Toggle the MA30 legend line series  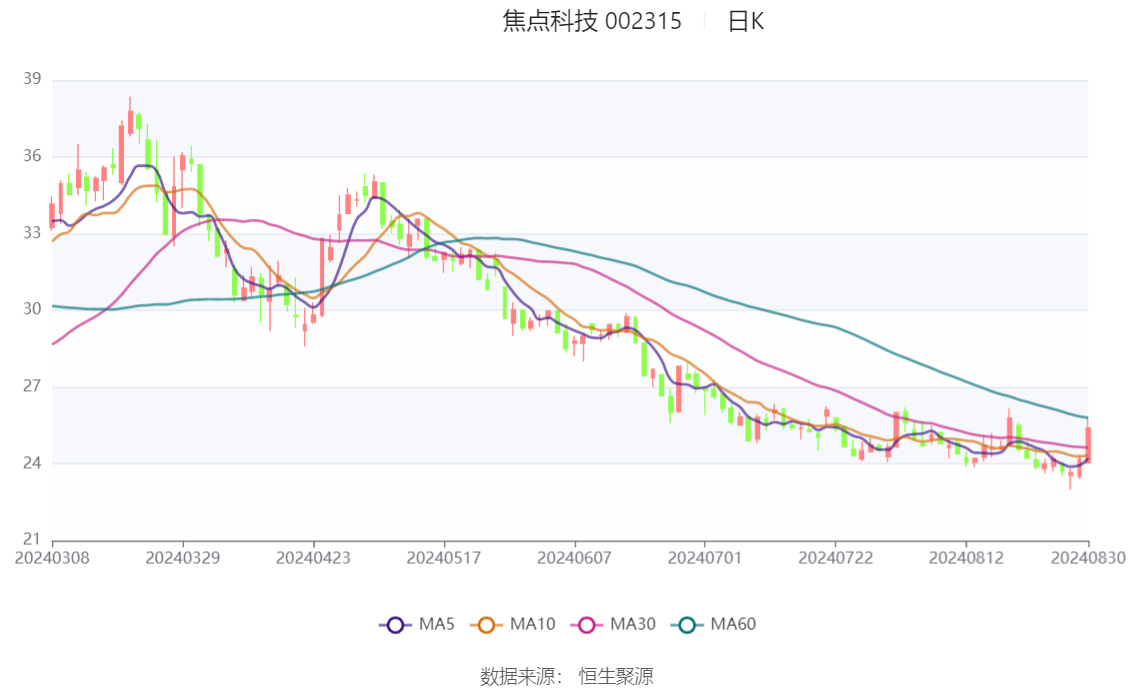coord(613,625)
